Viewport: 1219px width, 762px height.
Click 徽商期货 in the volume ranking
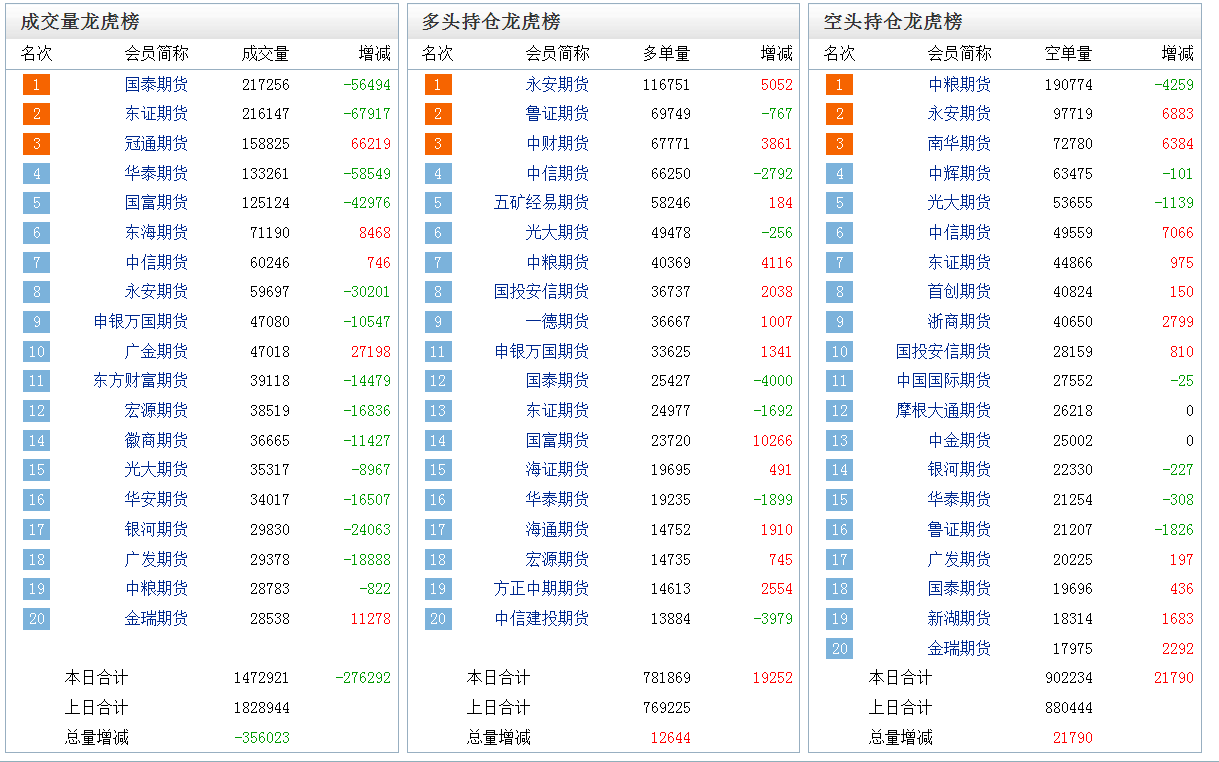point(156,441)
